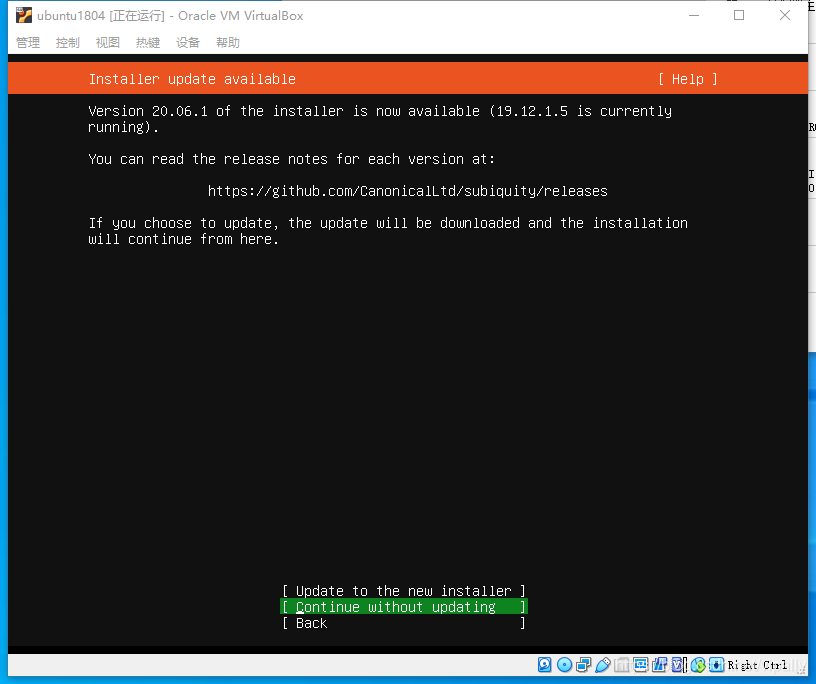This screenshot has height=684, width=816.
Task: Open the virtual display status icon
Action: coord(641,665)
